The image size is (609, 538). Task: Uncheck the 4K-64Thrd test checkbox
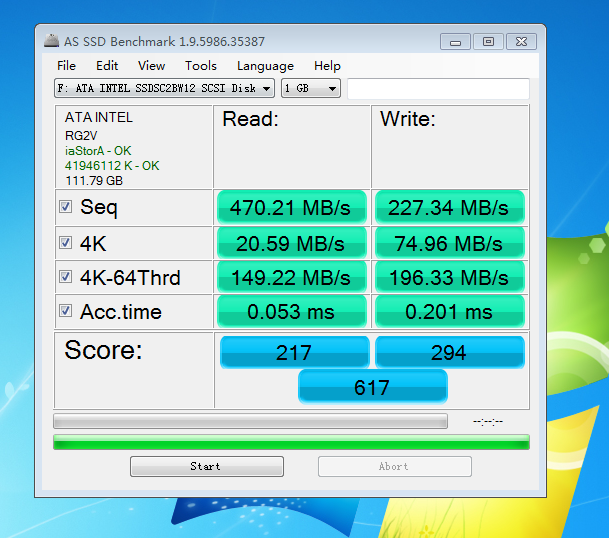point(65,277)
